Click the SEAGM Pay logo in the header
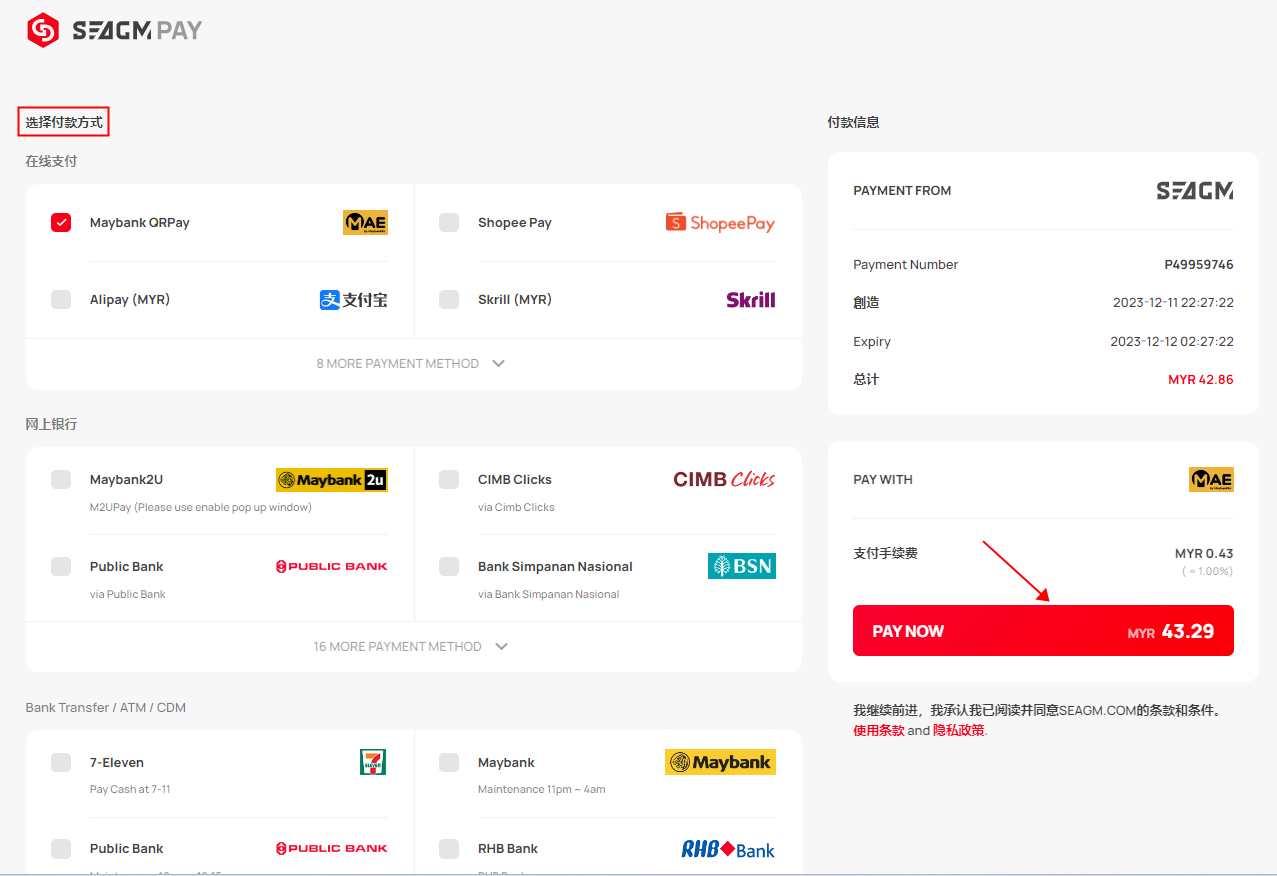The height and width of the screenshot is (876, 1277). point(114,30)
